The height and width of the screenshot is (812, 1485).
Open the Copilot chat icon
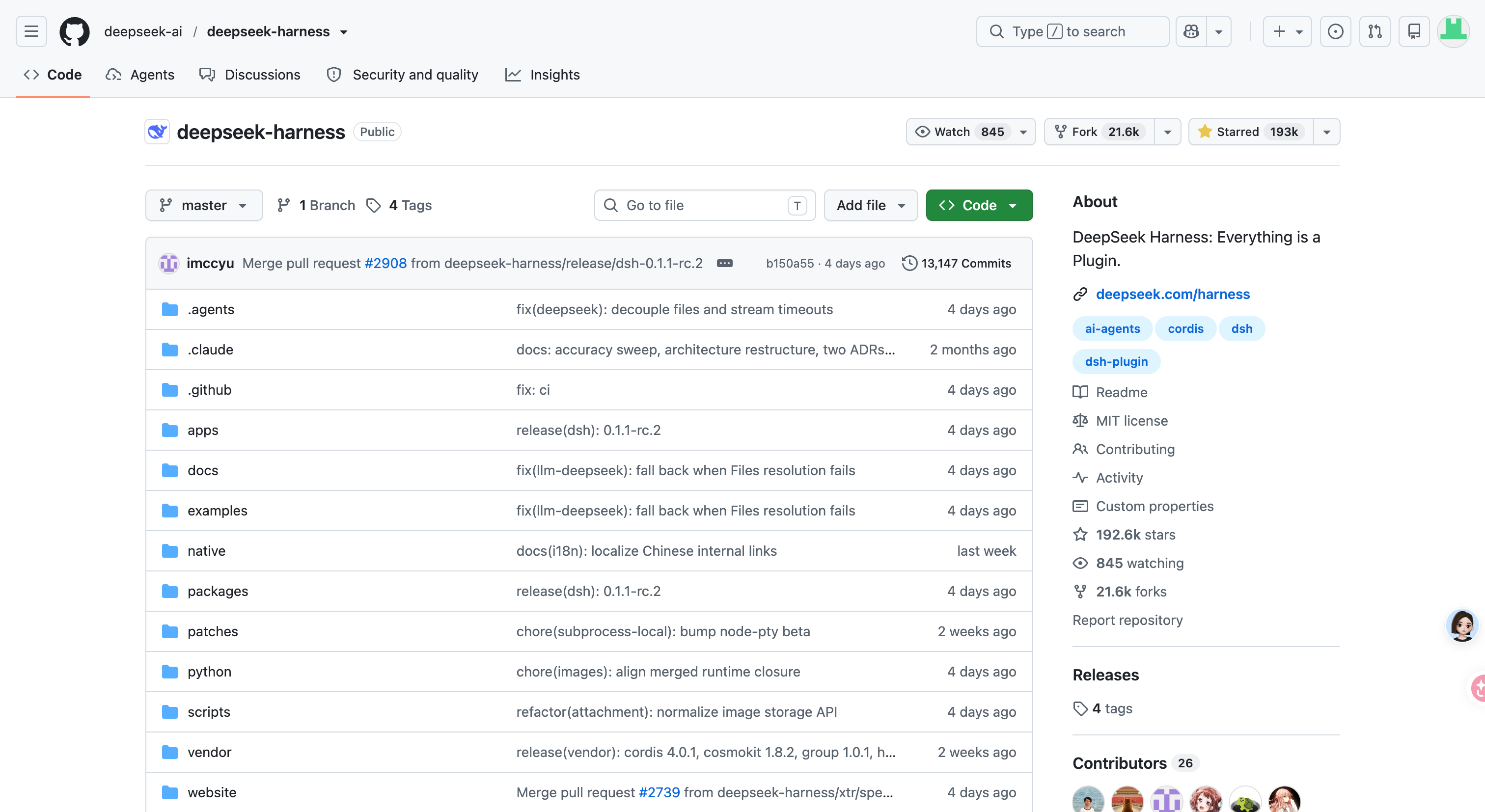coord(1191,31)
